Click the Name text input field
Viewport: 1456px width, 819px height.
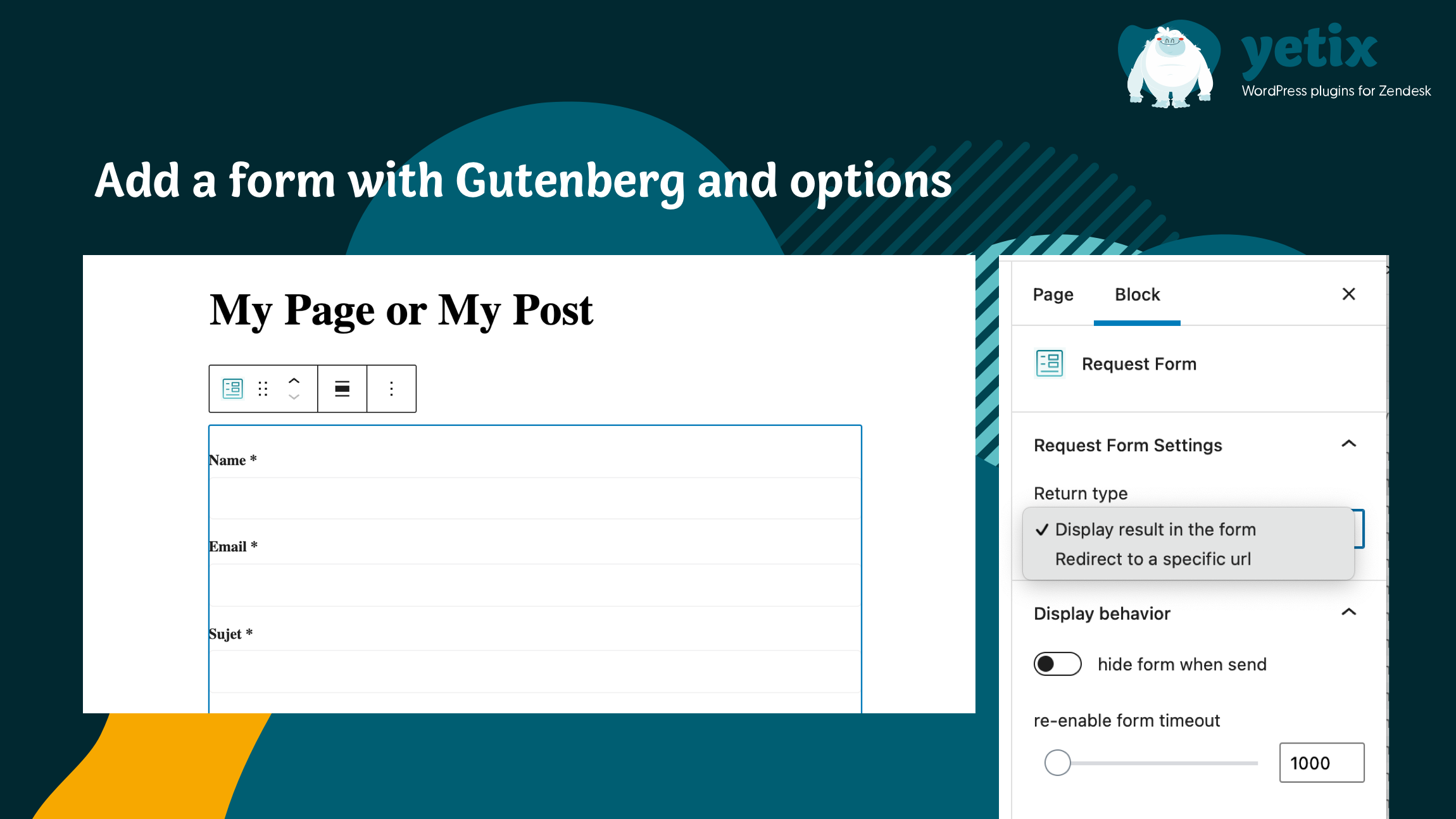535,499
